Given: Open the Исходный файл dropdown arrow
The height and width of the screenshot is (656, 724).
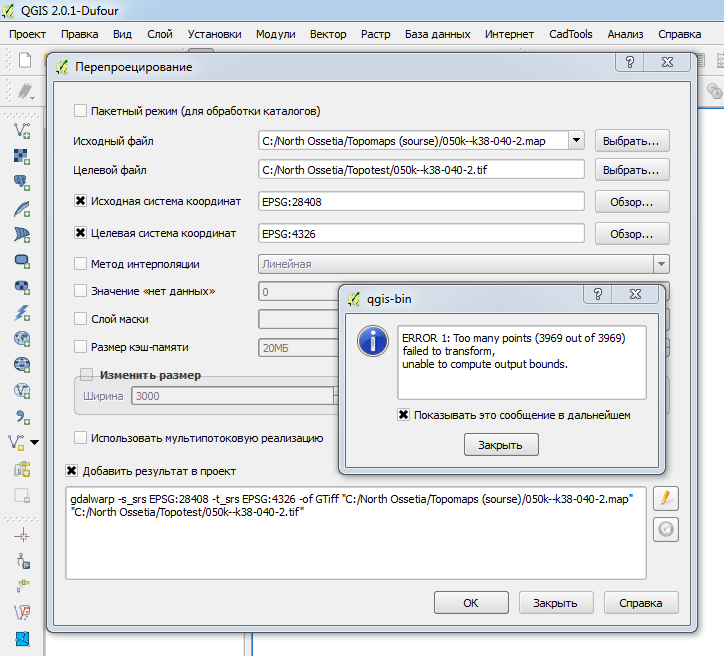Looking at the screenshot, I should coord(576,140).
